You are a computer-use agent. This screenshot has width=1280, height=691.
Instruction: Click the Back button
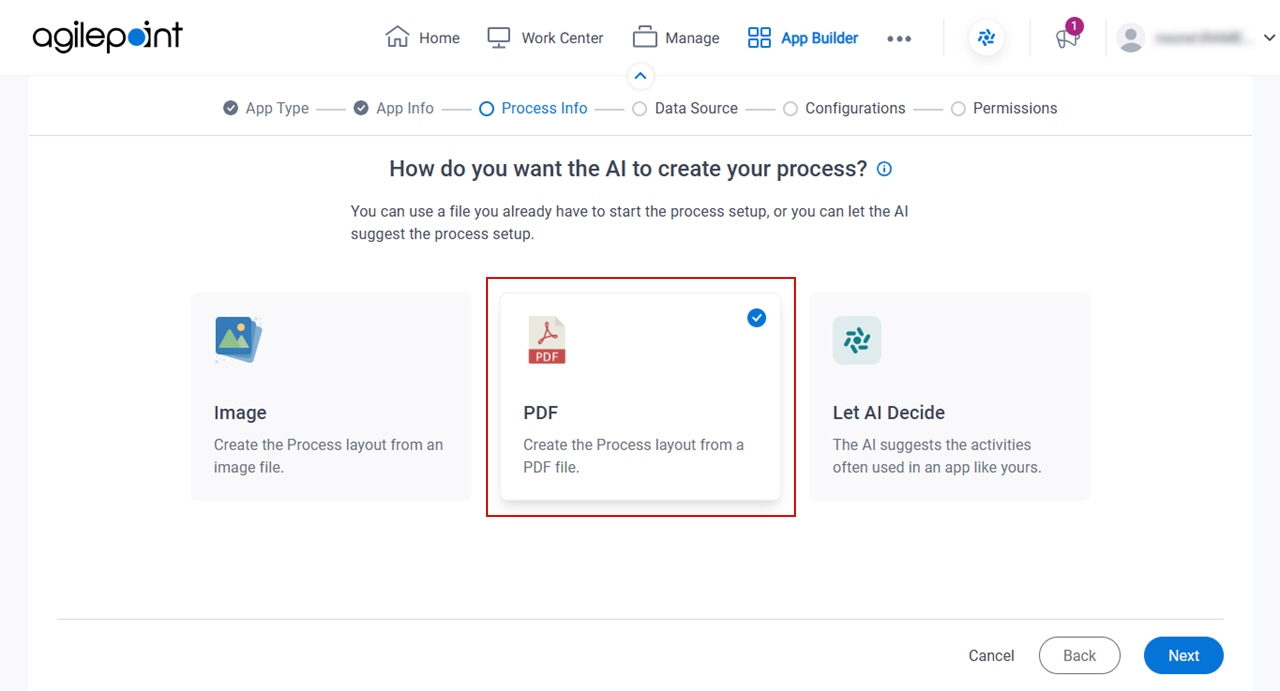pyautogui.click(x=1079, y=655)
